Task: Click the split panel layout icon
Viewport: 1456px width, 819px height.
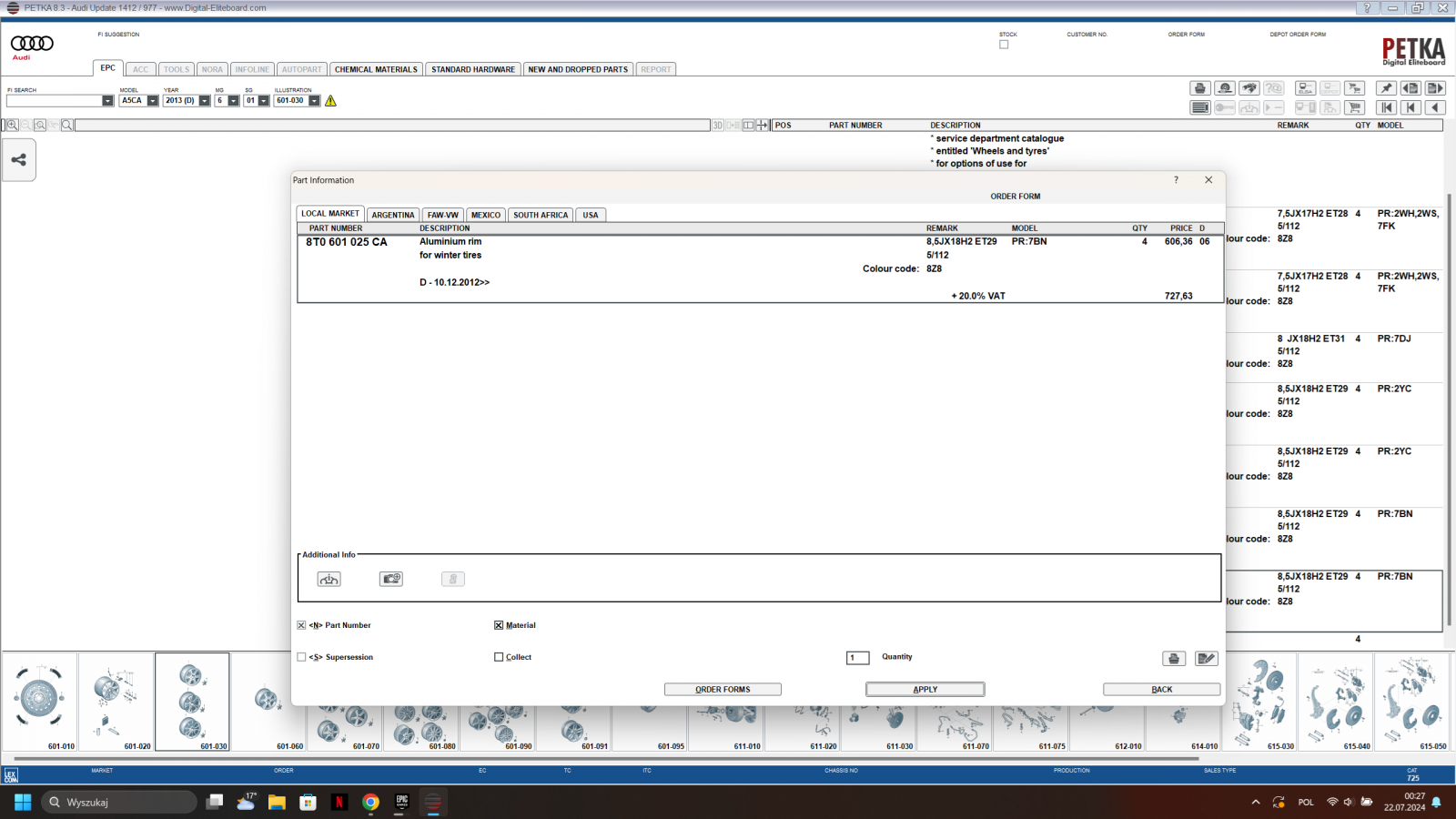Action: point(748,125)
